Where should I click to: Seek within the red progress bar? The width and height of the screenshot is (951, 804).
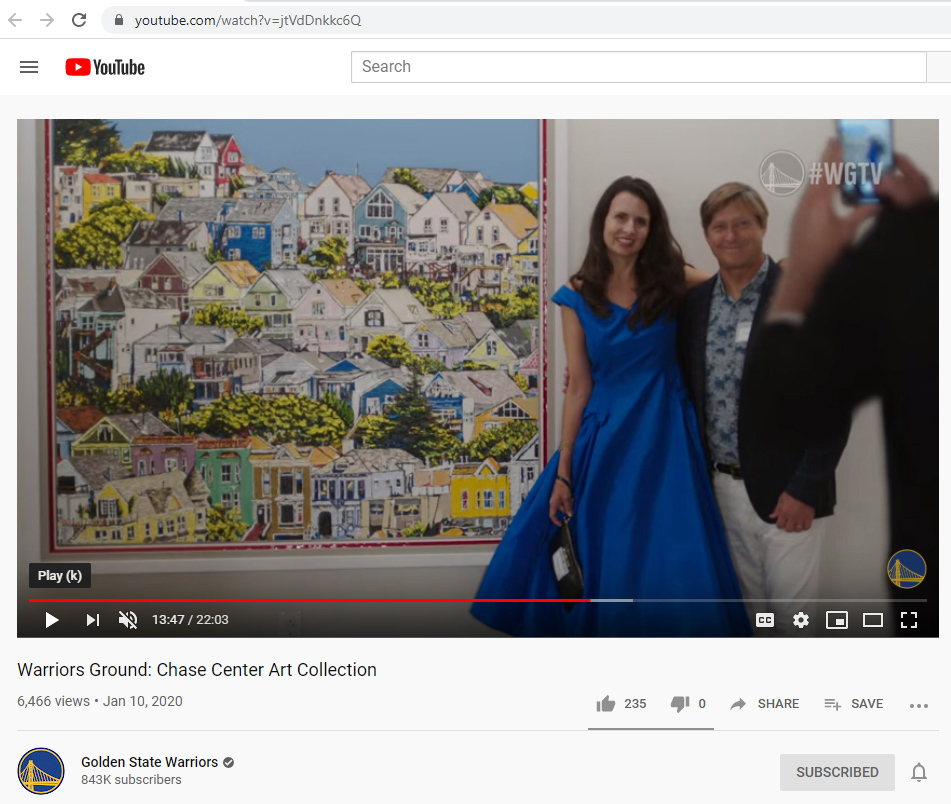coord(309,600)
